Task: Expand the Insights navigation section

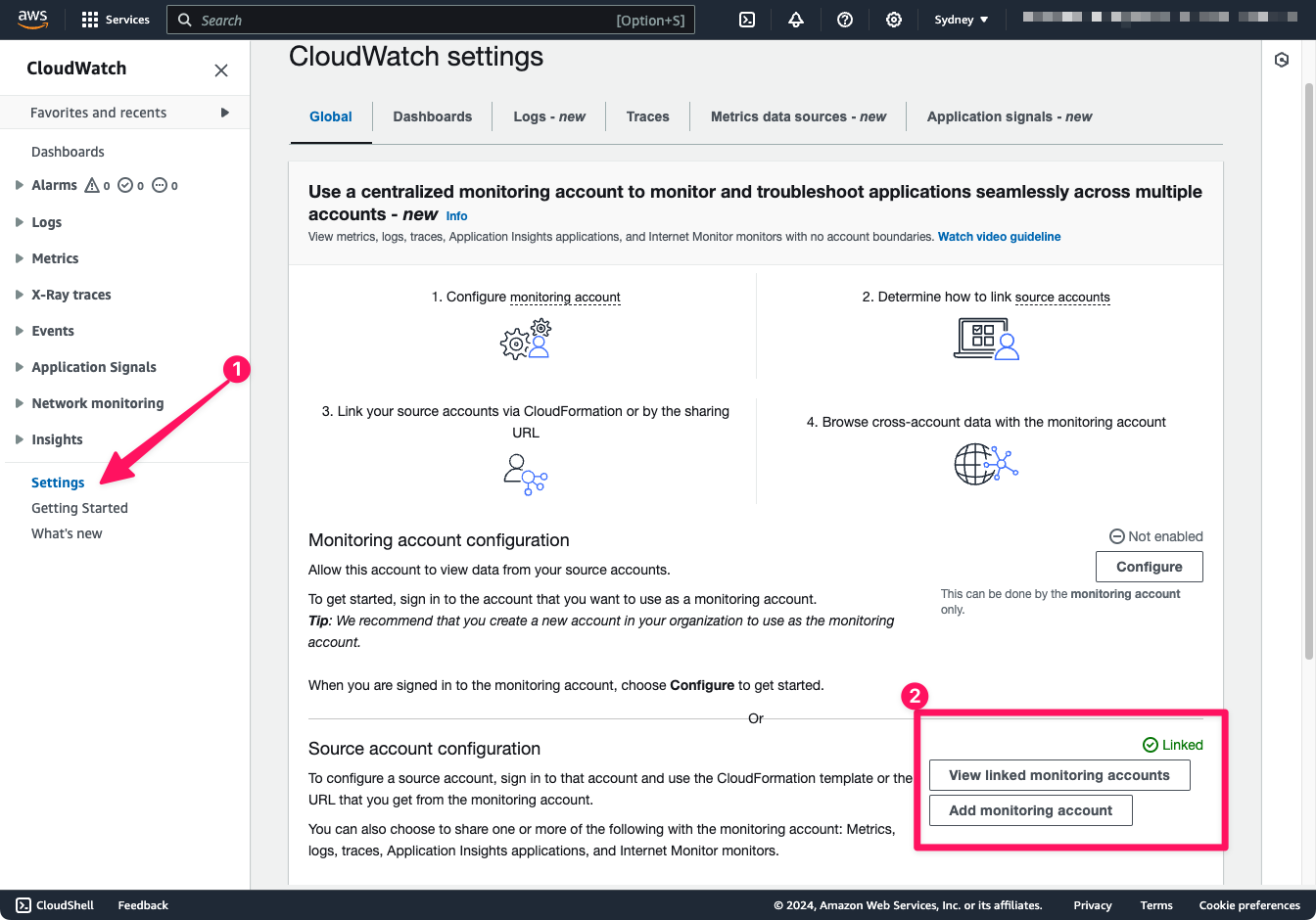Action: click(19, 439)
